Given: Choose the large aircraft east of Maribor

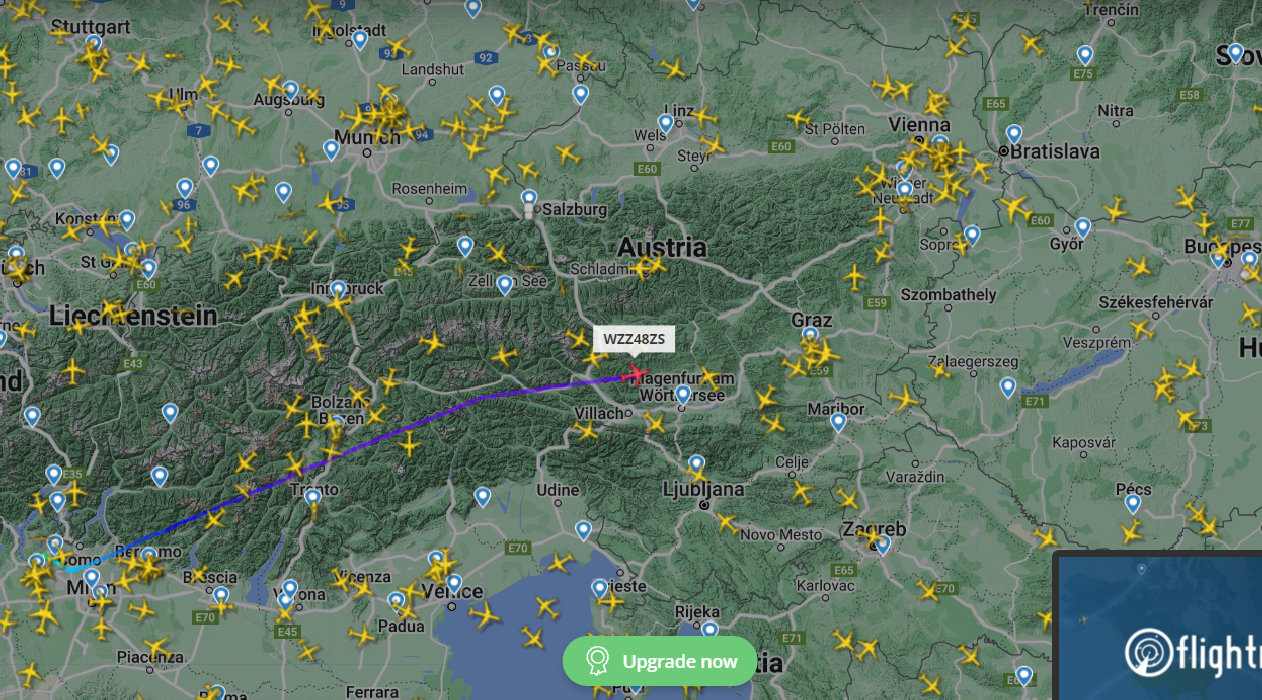Looking at the screenshot, I should click(904, 399).
